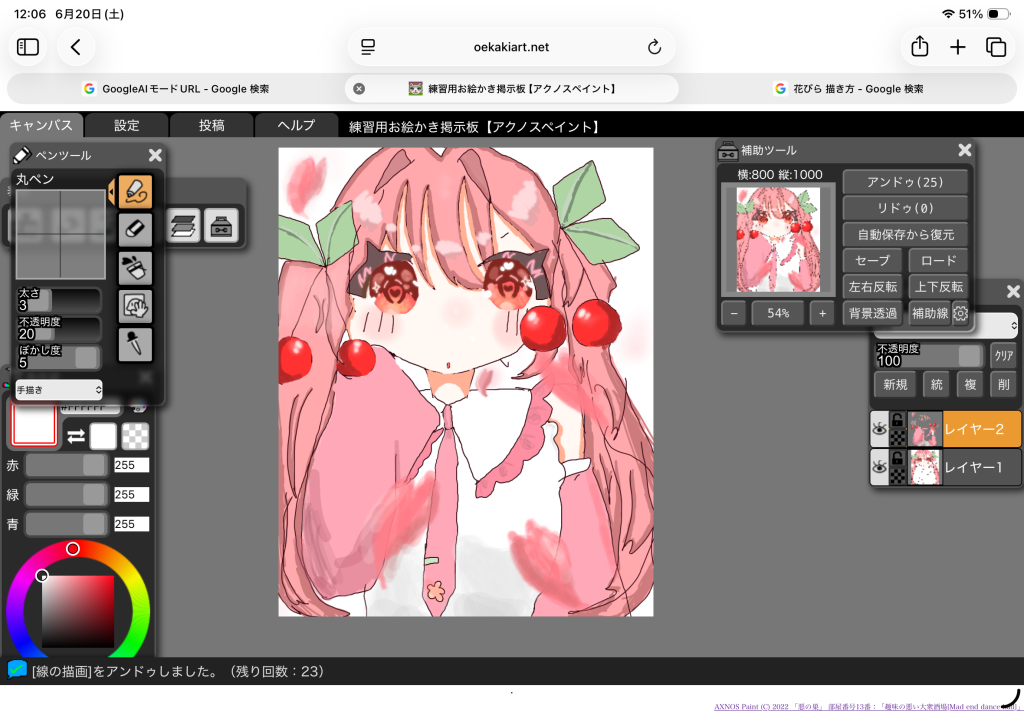Click the swap colors arrows icon
1024x712 pixels.
[x=76, y=436]
